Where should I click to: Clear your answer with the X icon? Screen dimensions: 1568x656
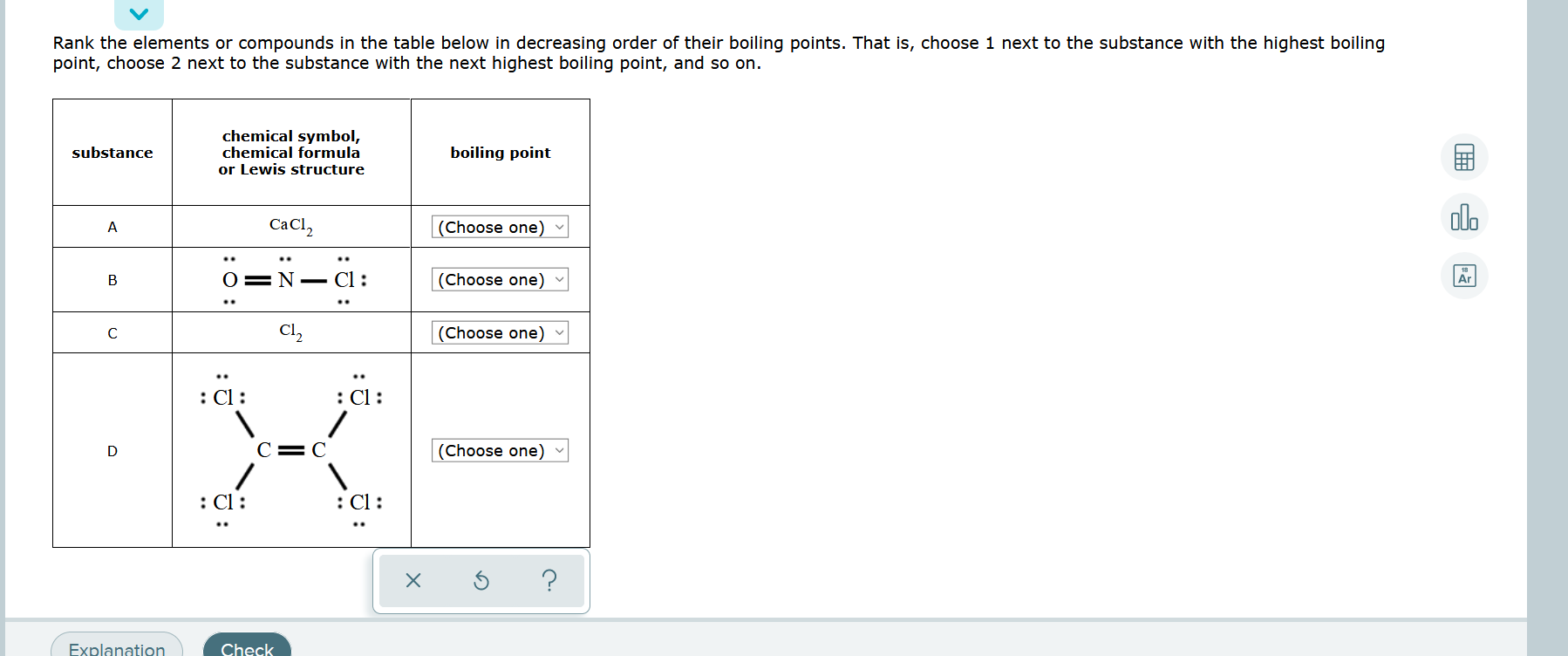413,581
